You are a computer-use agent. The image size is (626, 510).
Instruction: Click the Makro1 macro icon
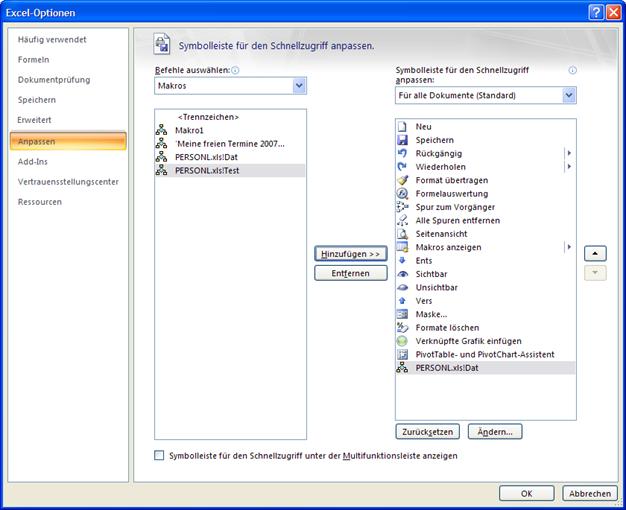coord(163,130)
